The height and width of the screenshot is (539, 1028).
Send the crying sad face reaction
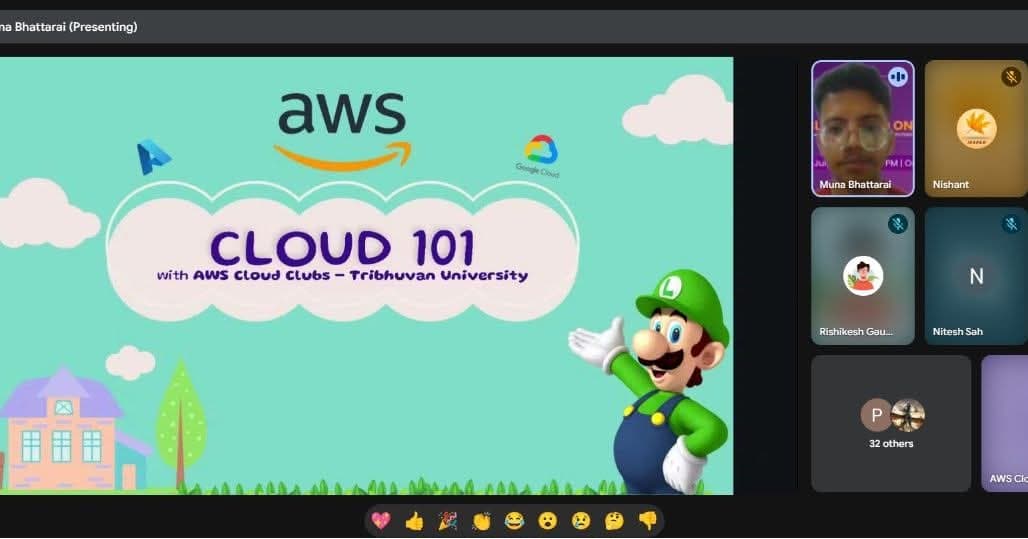point(581,520)
